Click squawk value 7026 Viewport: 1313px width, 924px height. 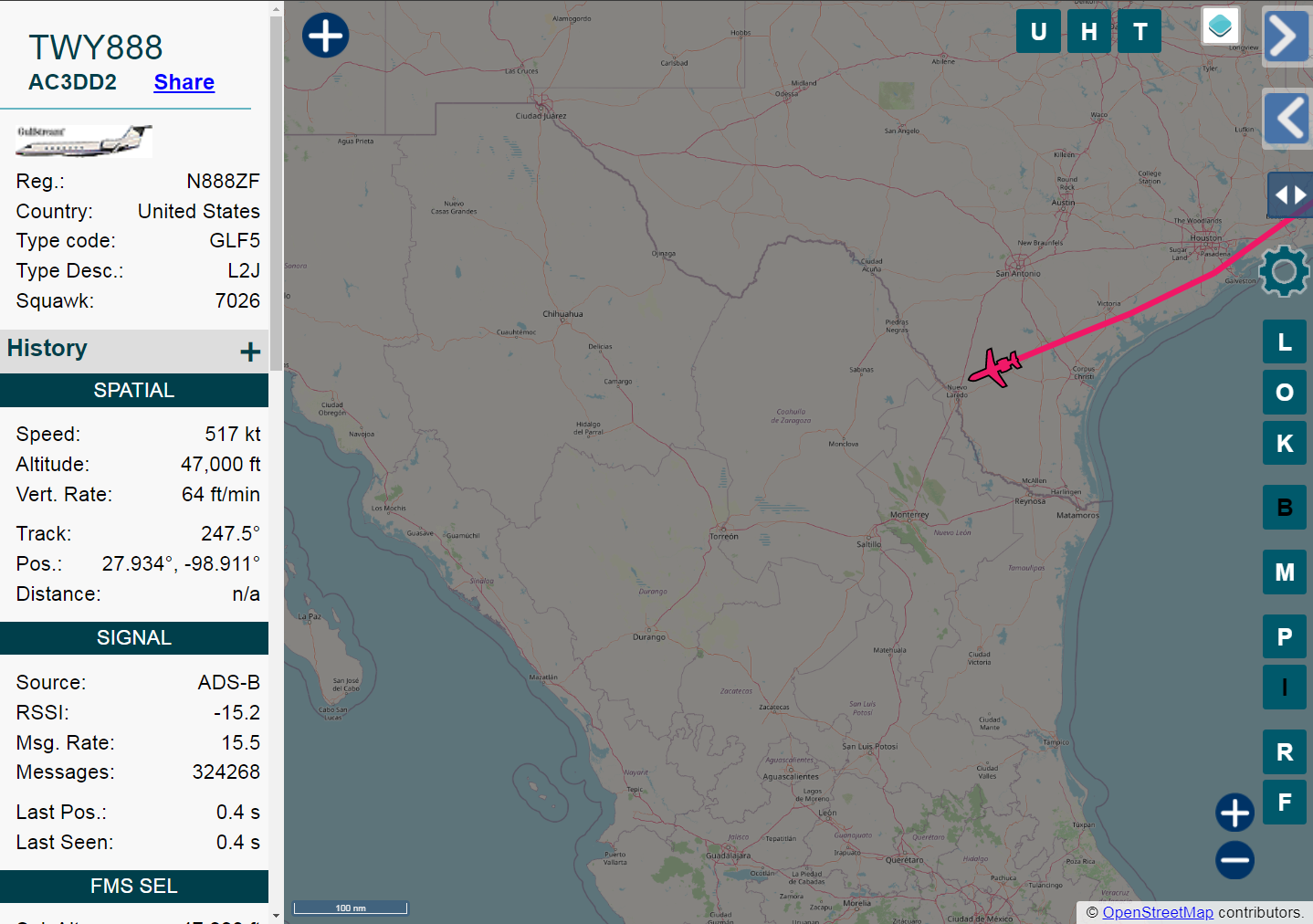[x=237, y=301]
